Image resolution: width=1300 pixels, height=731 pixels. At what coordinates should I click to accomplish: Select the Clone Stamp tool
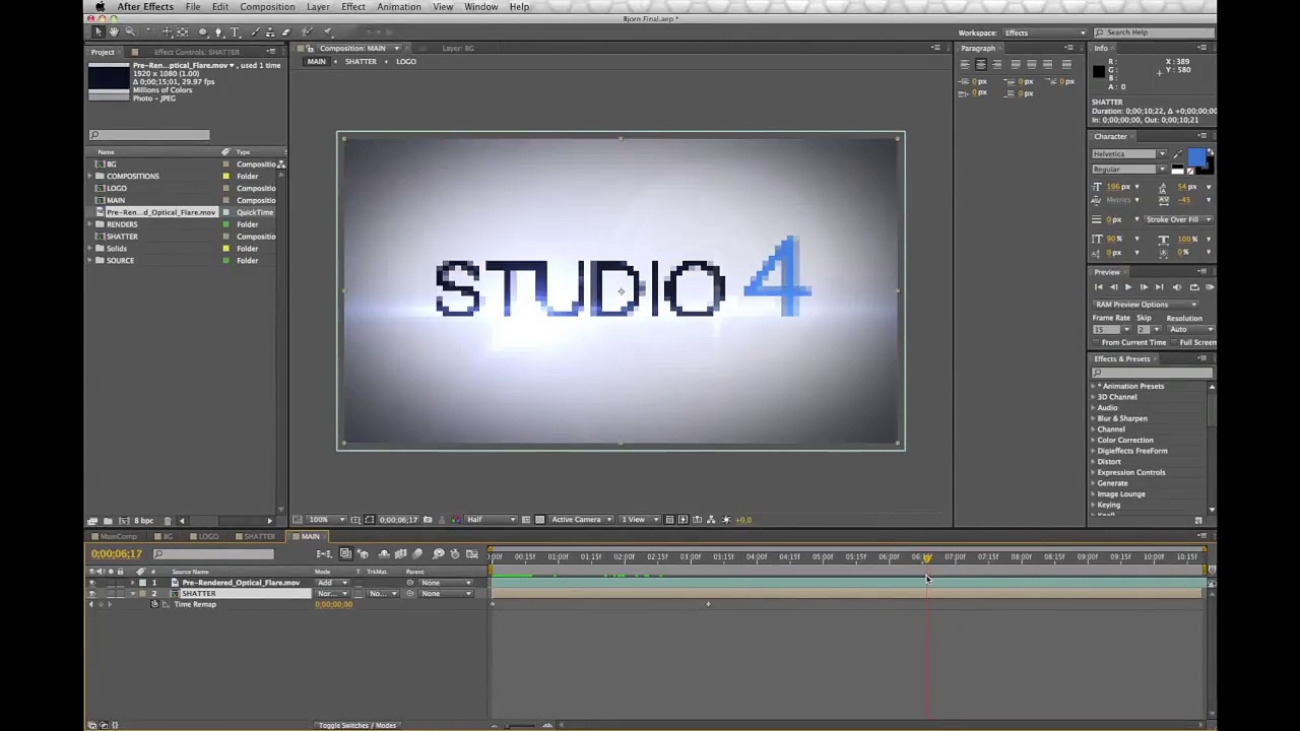pyautogui.click(x=270, y=32)
